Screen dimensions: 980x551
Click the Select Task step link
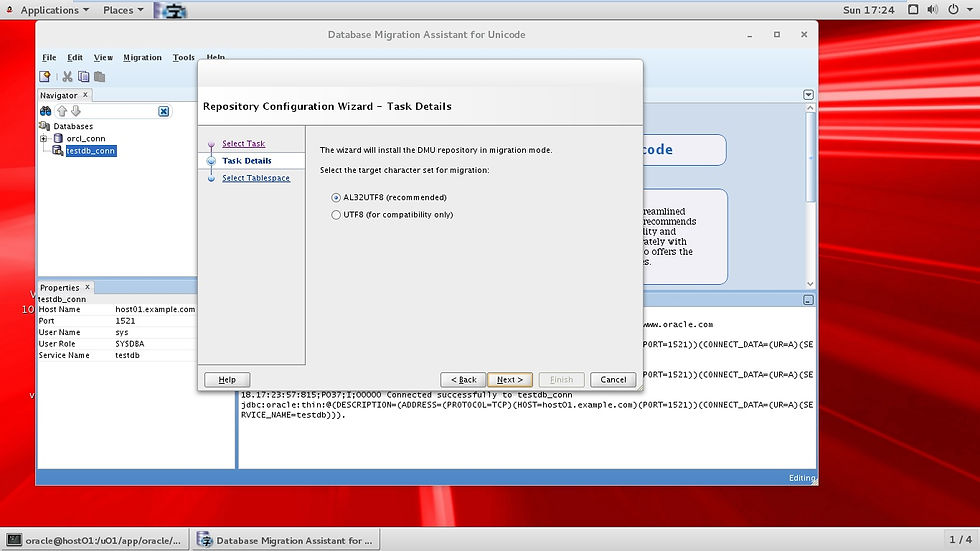pyautogui.click(x=244, y=144)
